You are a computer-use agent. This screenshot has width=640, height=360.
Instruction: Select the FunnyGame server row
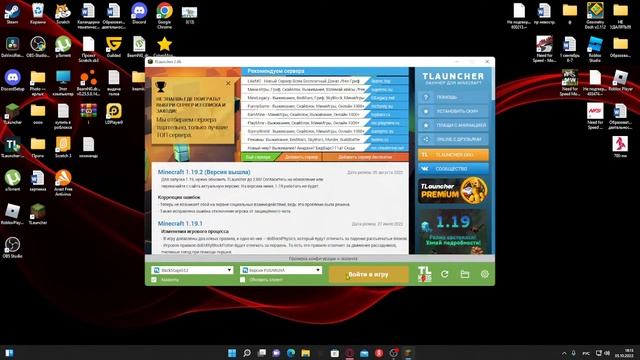coord(324,106)
